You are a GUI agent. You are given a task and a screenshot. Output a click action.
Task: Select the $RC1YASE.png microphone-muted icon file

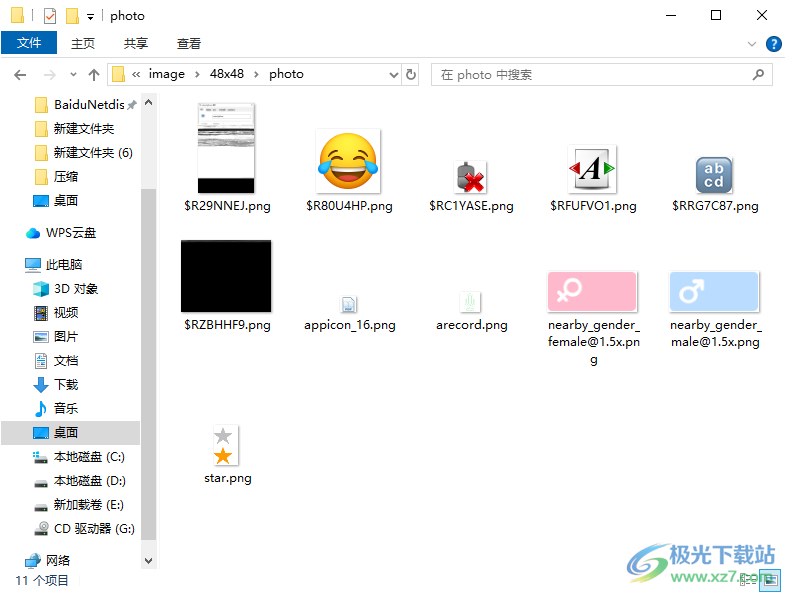pos(471,177)
